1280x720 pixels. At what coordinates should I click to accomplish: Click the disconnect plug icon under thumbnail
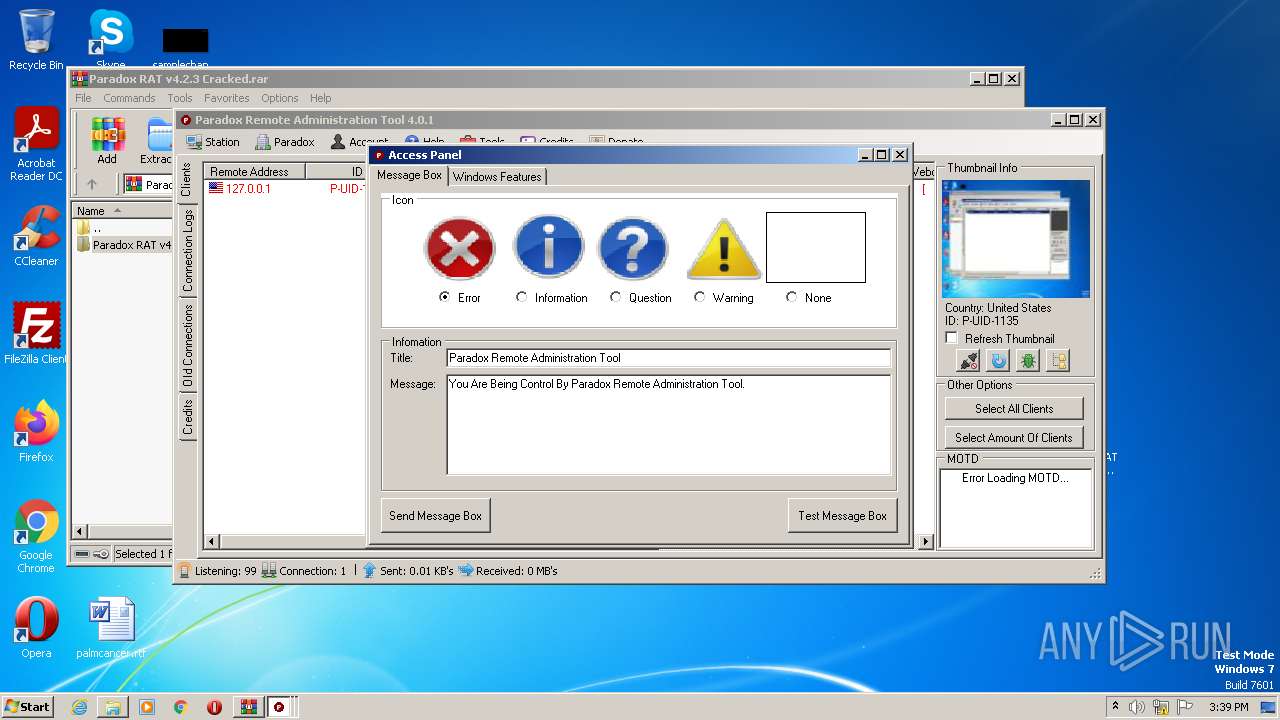(968, 361)
